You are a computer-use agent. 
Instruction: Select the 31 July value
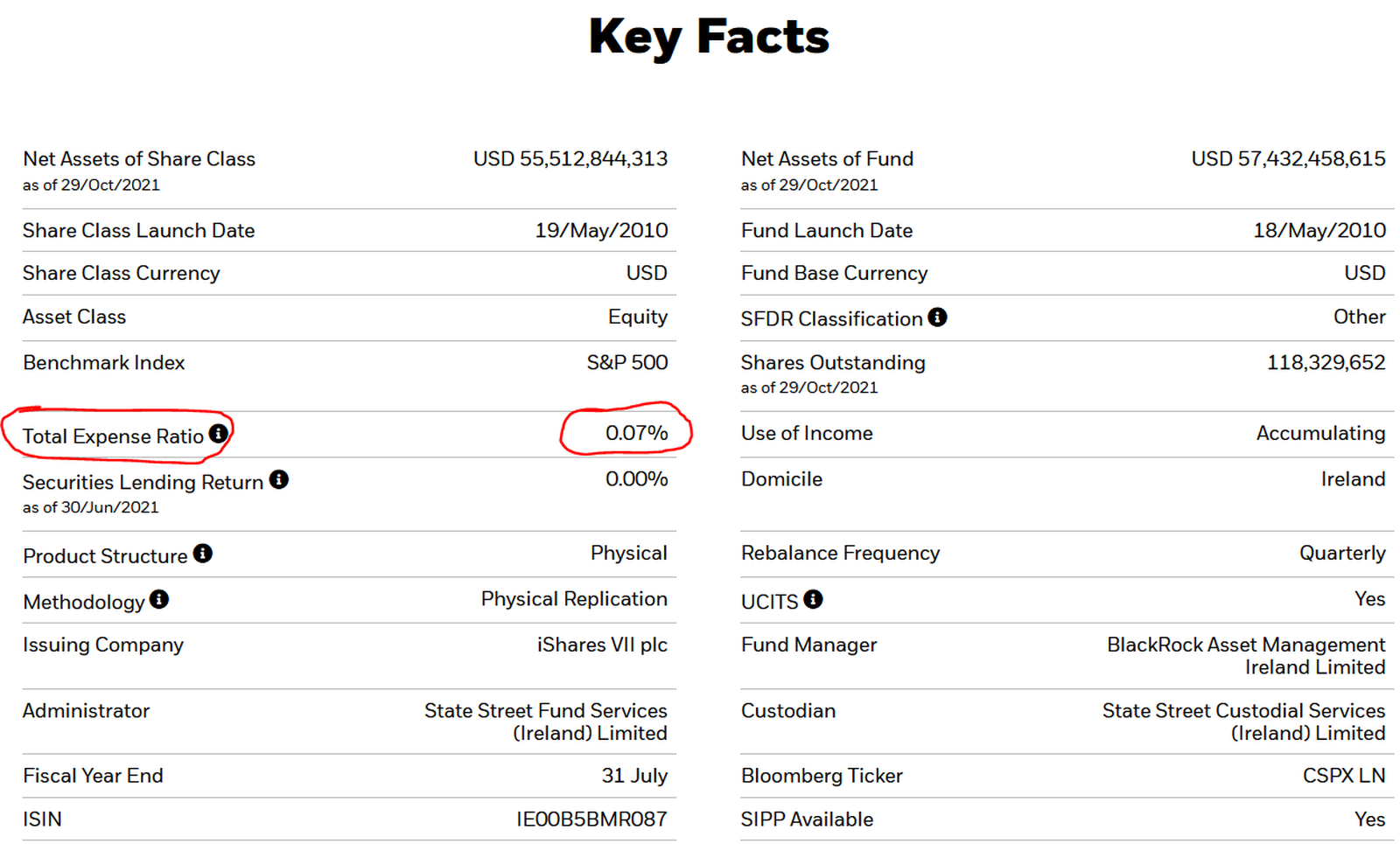634,776
